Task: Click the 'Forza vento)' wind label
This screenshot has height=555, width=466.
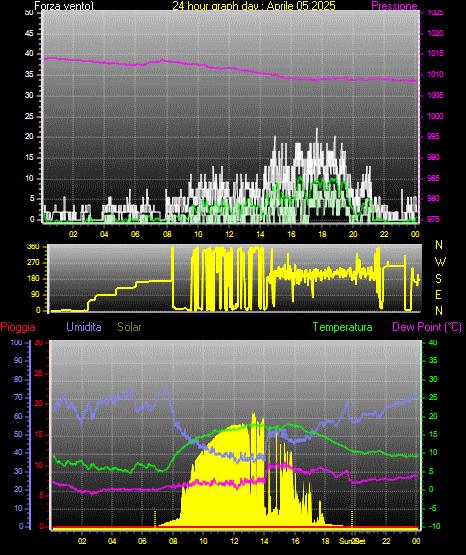Action: (x=64, y=6)
